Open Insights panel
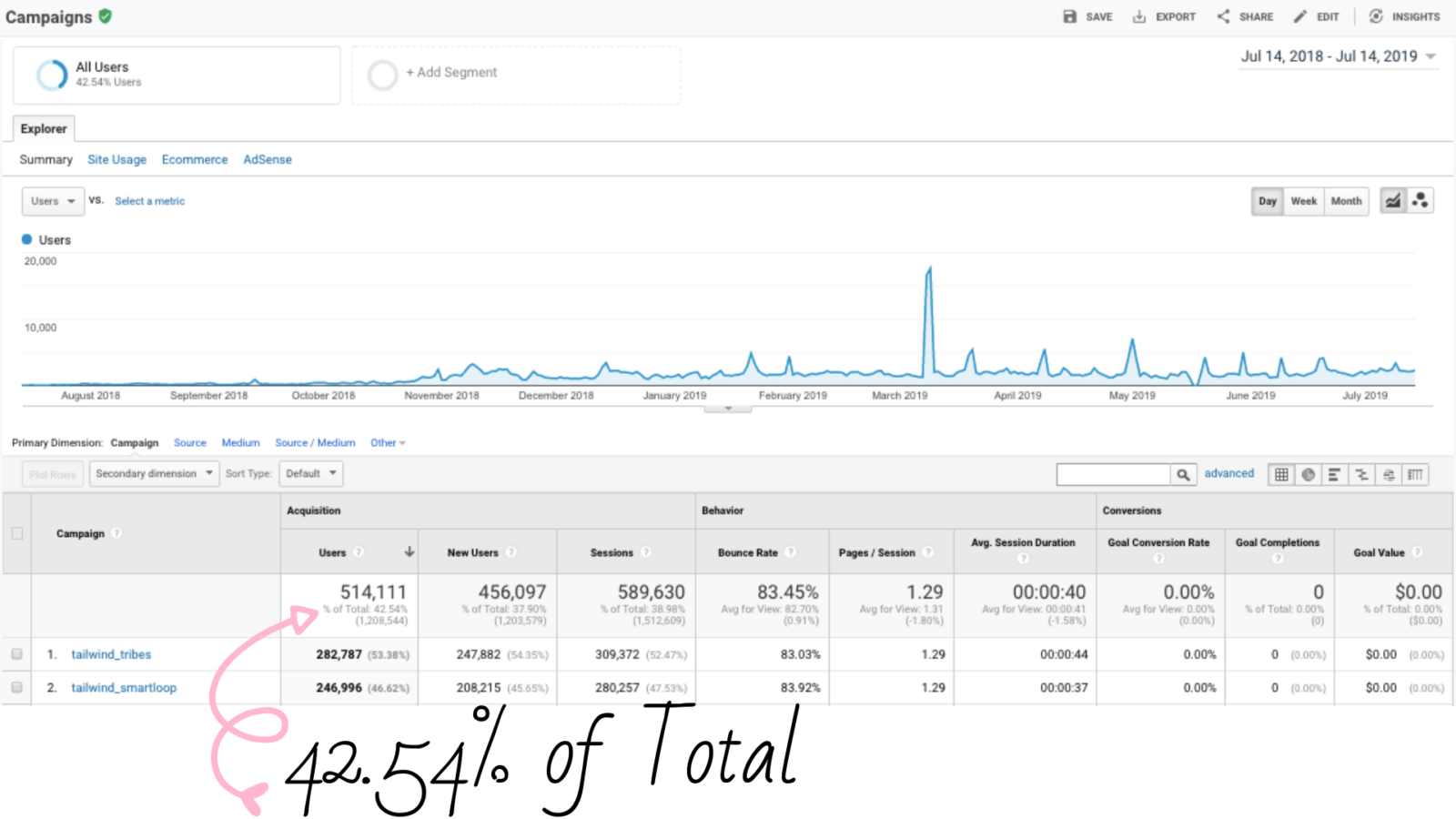1456x819 pixels. (1403, 15)
